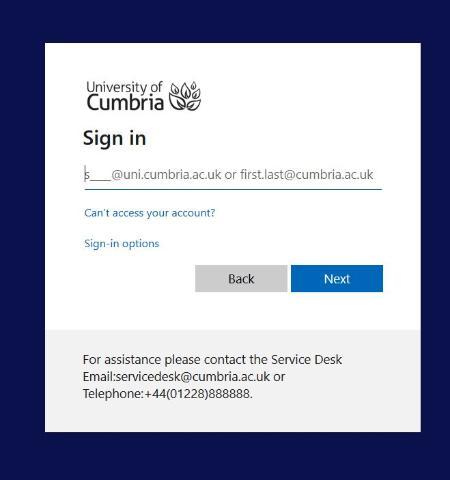Select the servicedesk@cumbria.ac.uk email address

[x=193, y=377]
